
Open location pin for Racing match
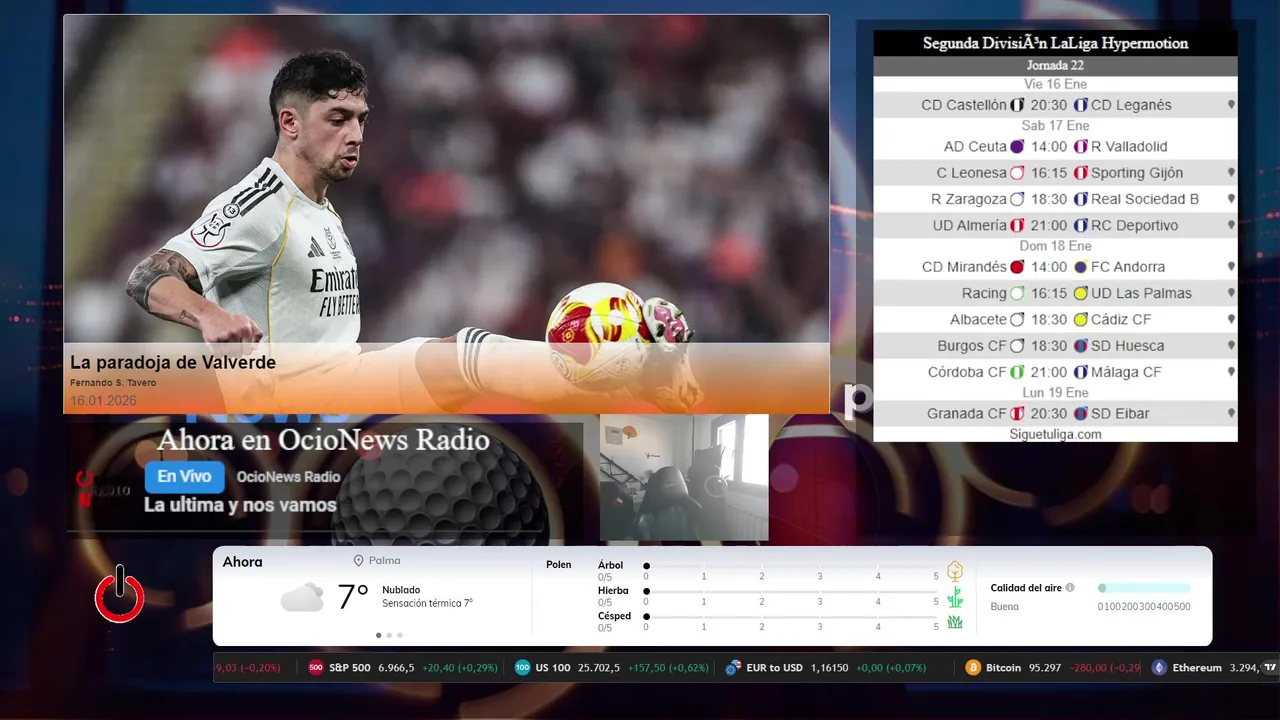click(1231, 293)
